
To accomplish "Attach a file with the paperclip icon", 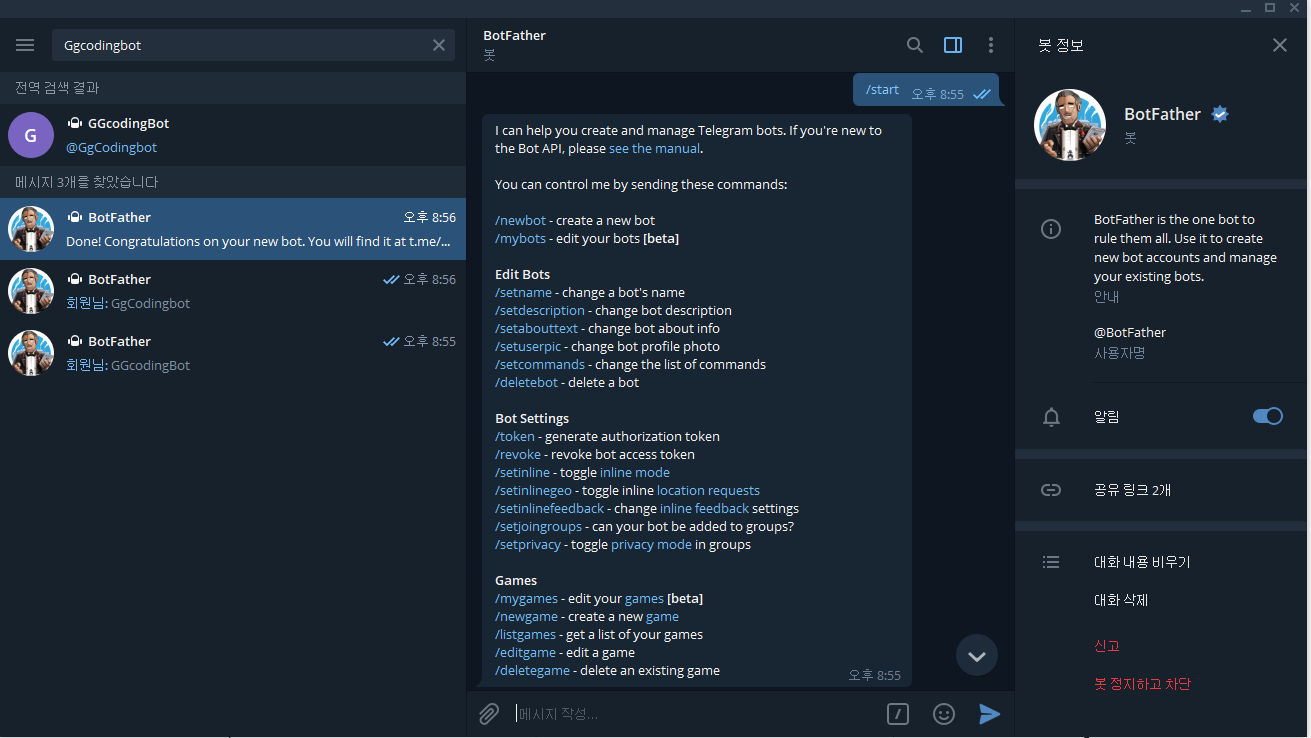I will tap(488, 714).
